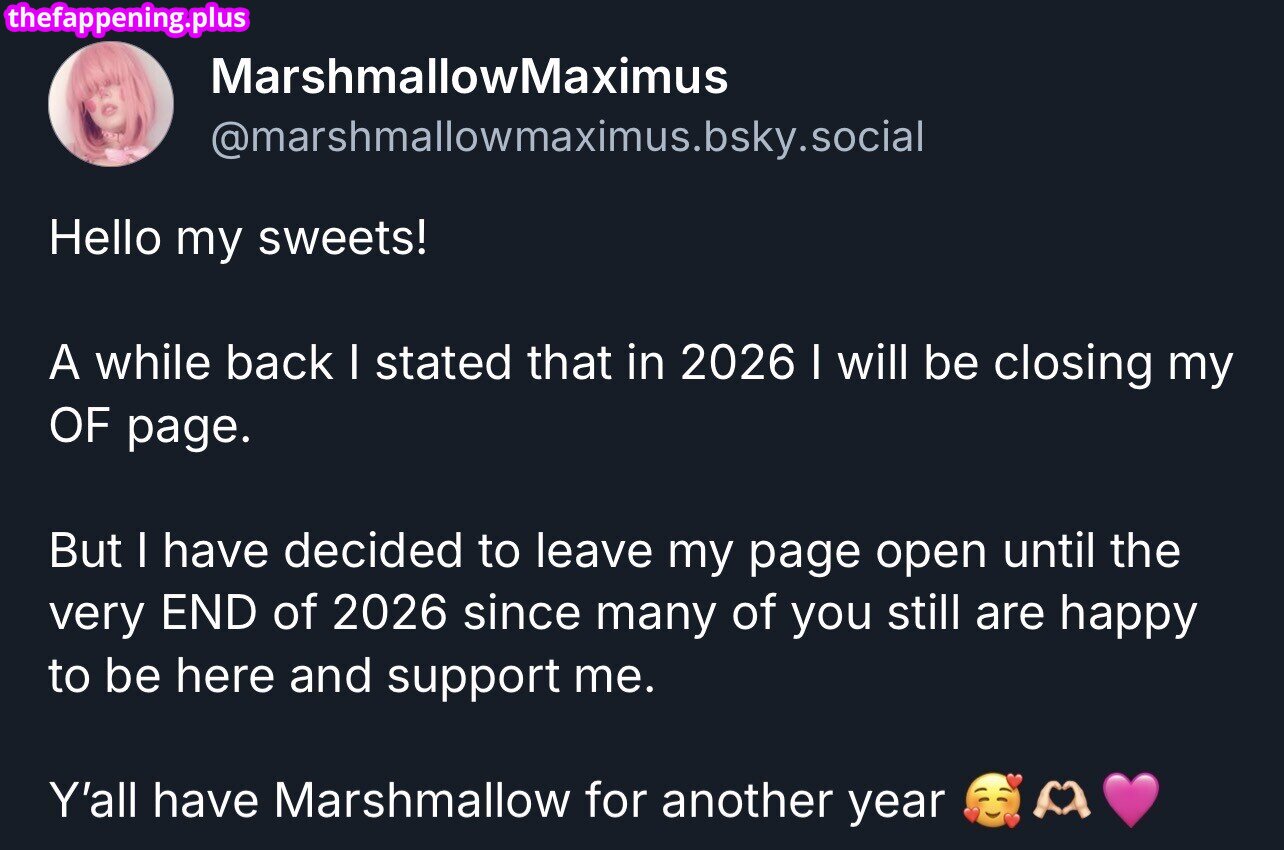The width and height of the screenshot is (1284, 850).
Task: Click the words "another year"
Action: 803,800
